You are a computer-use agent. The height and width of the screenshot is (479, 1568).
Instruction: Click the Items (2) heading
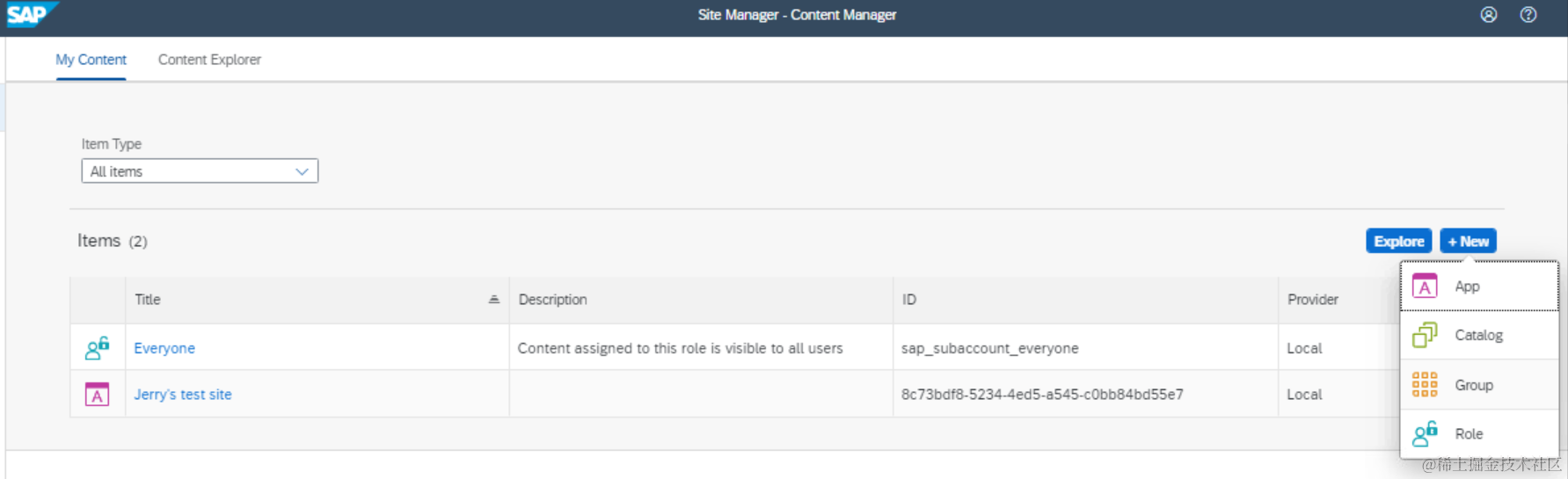113,241
